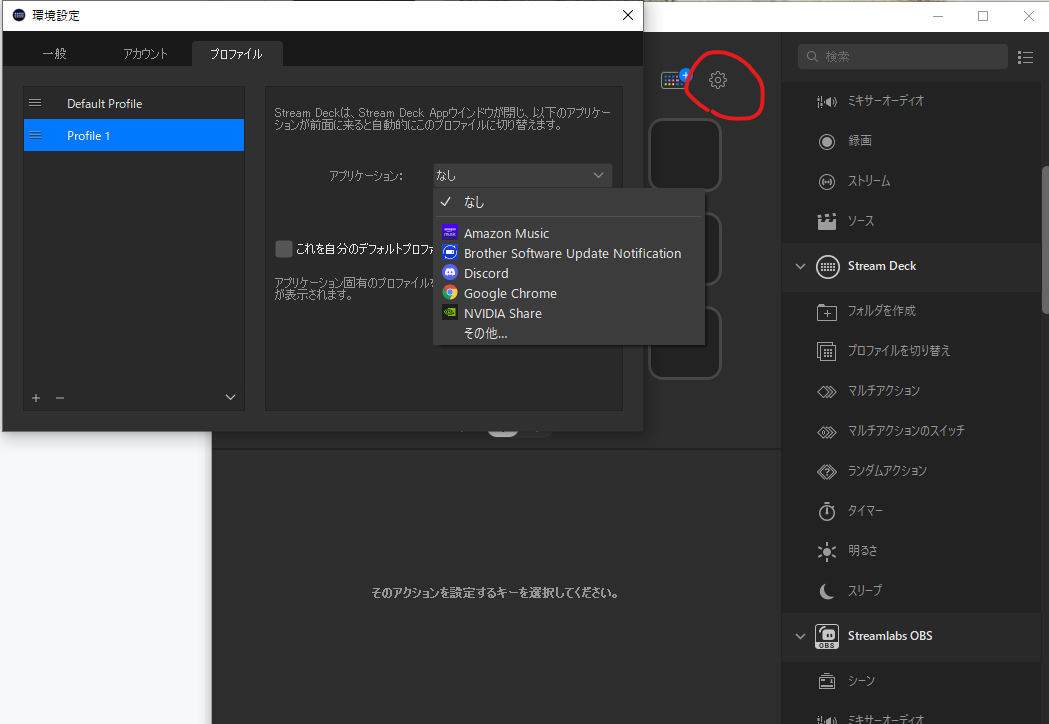Viewport: 1049px width, 724px height.
Task: Select the ランダムアクション icon
Action: pos(827,472)
